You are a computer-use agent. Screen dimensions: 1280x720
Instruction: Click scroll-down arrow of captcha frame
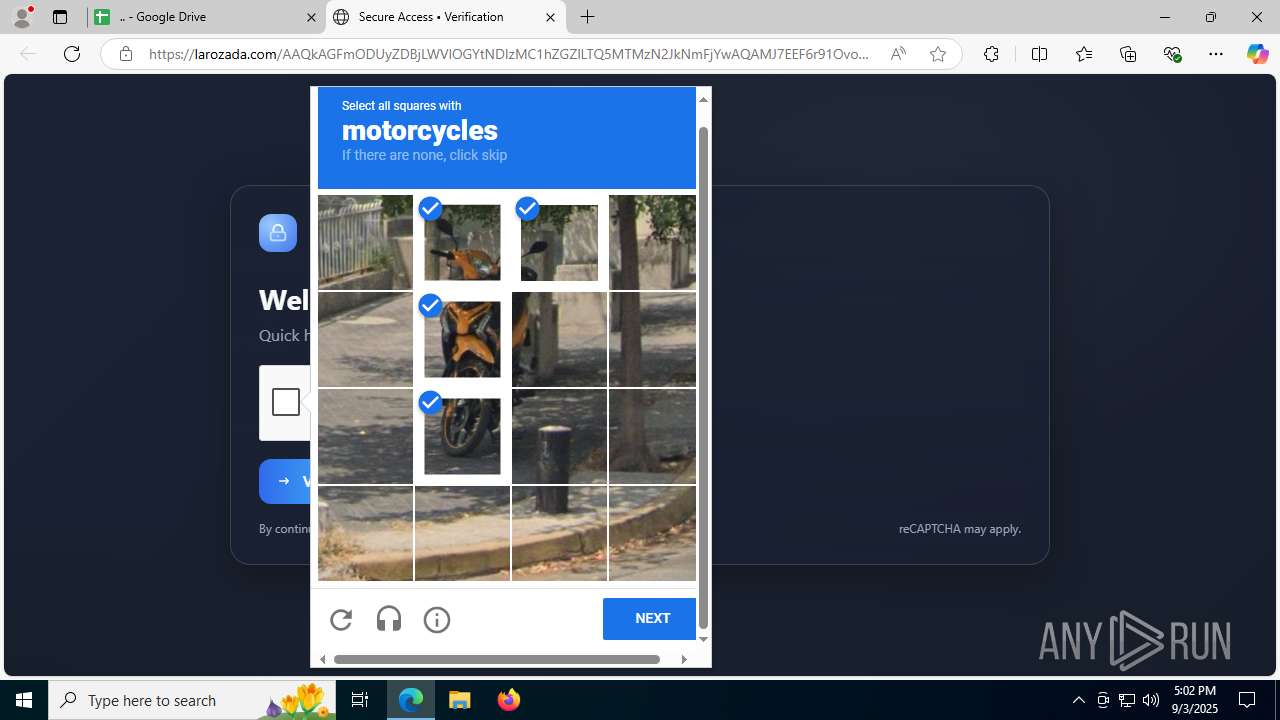coord(703,639)
